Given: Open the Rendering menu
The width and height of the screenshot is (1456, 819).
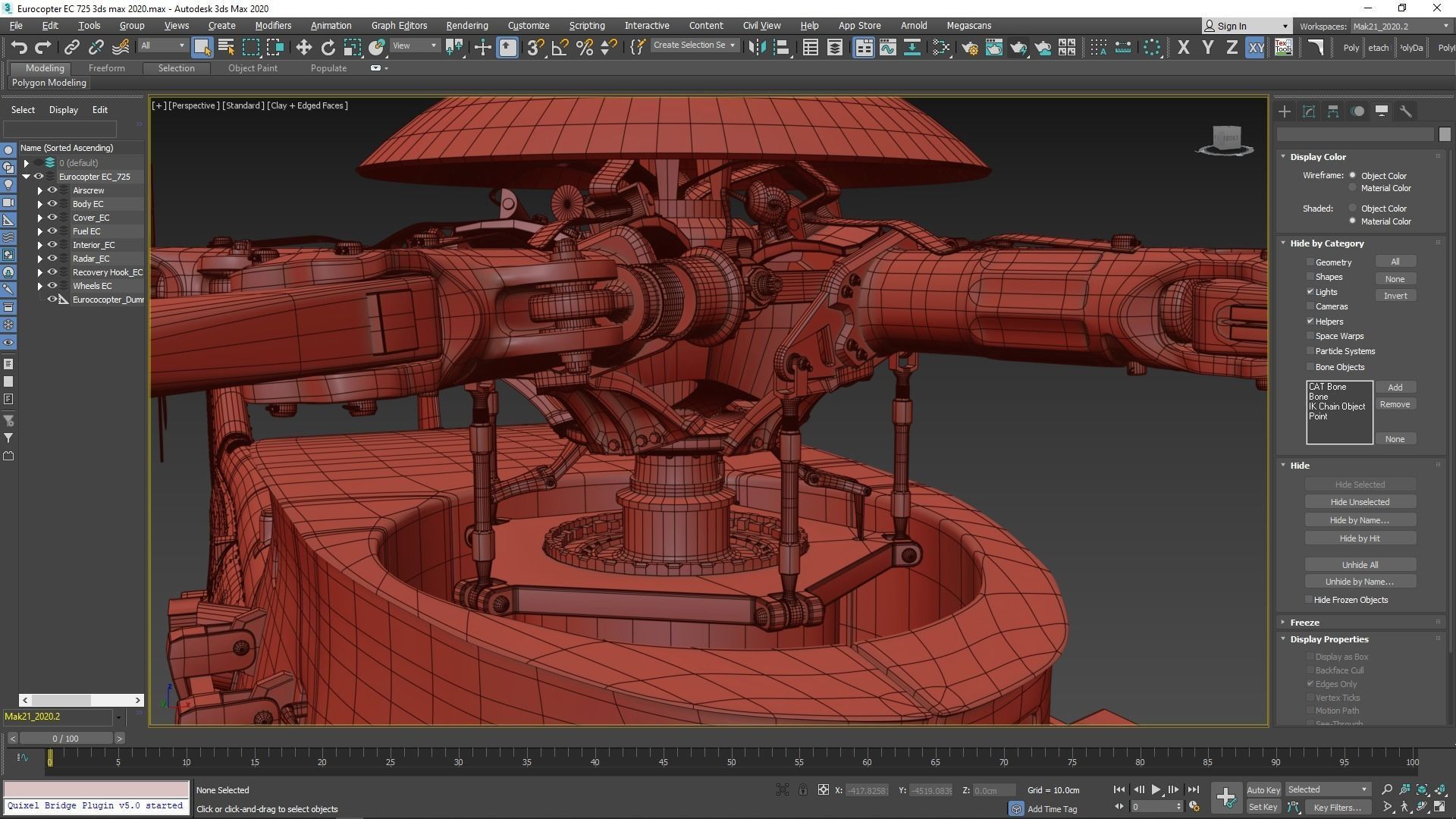Looking at the screenshot, I should 466,25.
